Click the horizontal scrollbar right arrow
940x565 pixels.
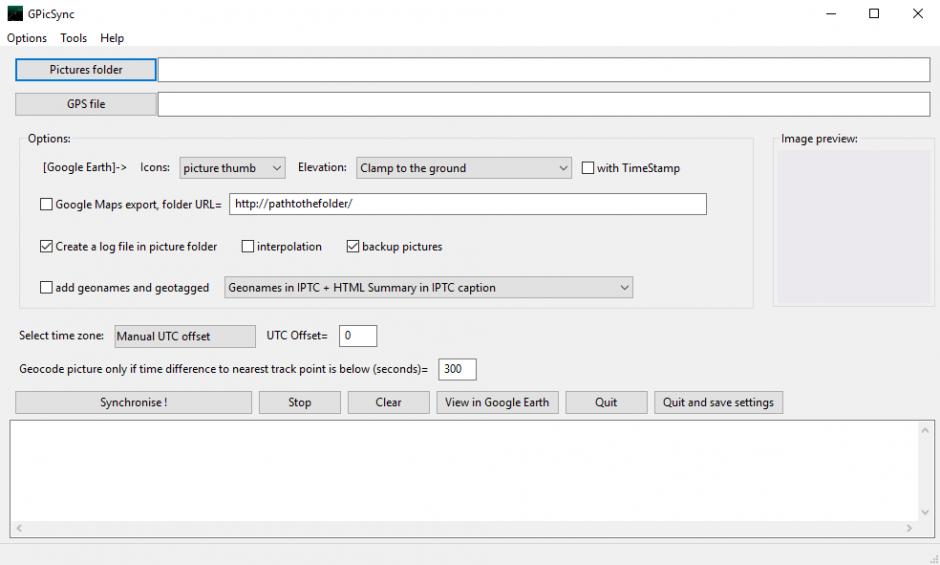click(x=909, y=528)
